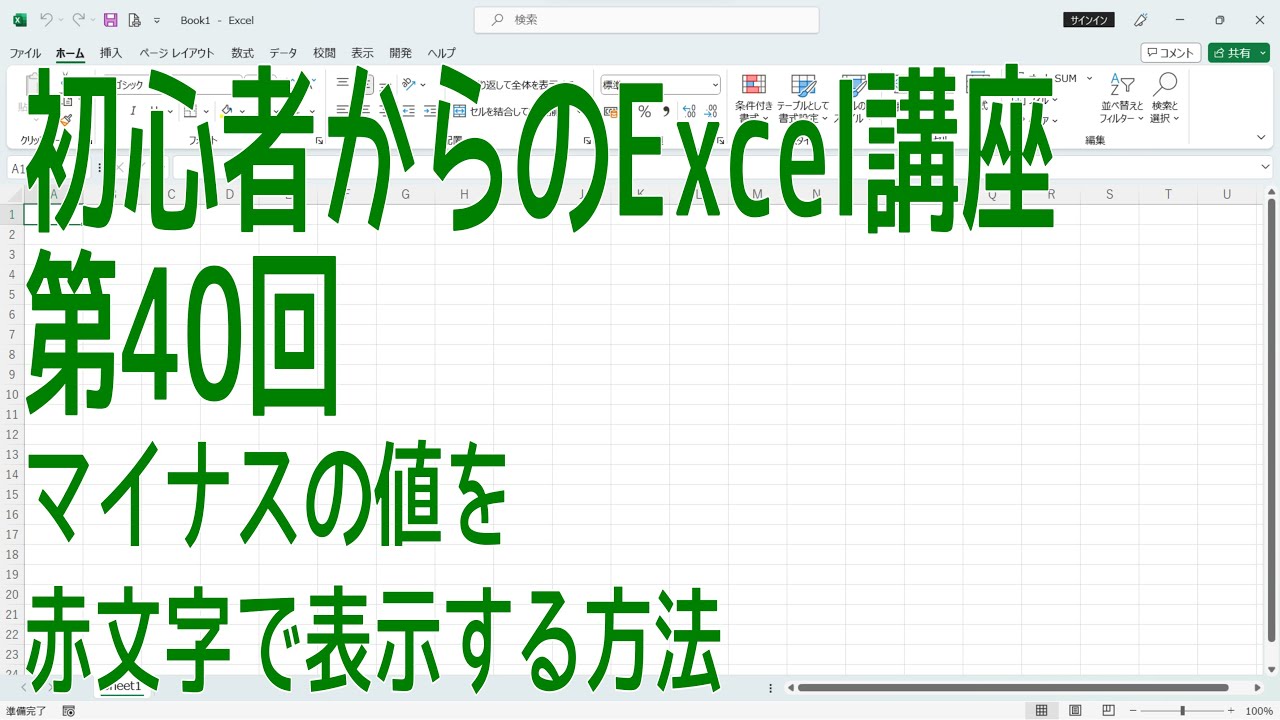
Task: Open the SUM dropdown arrow
Action: [1089, 78]
